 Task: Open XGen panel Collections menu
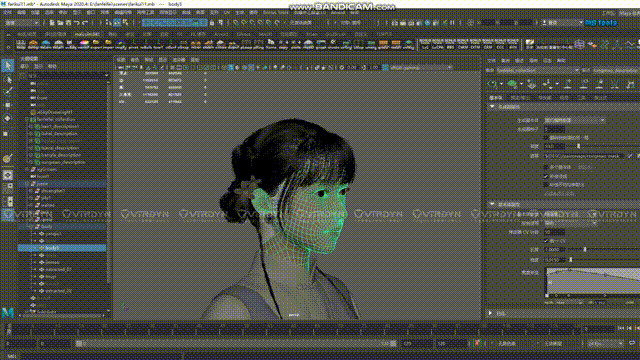506,60
